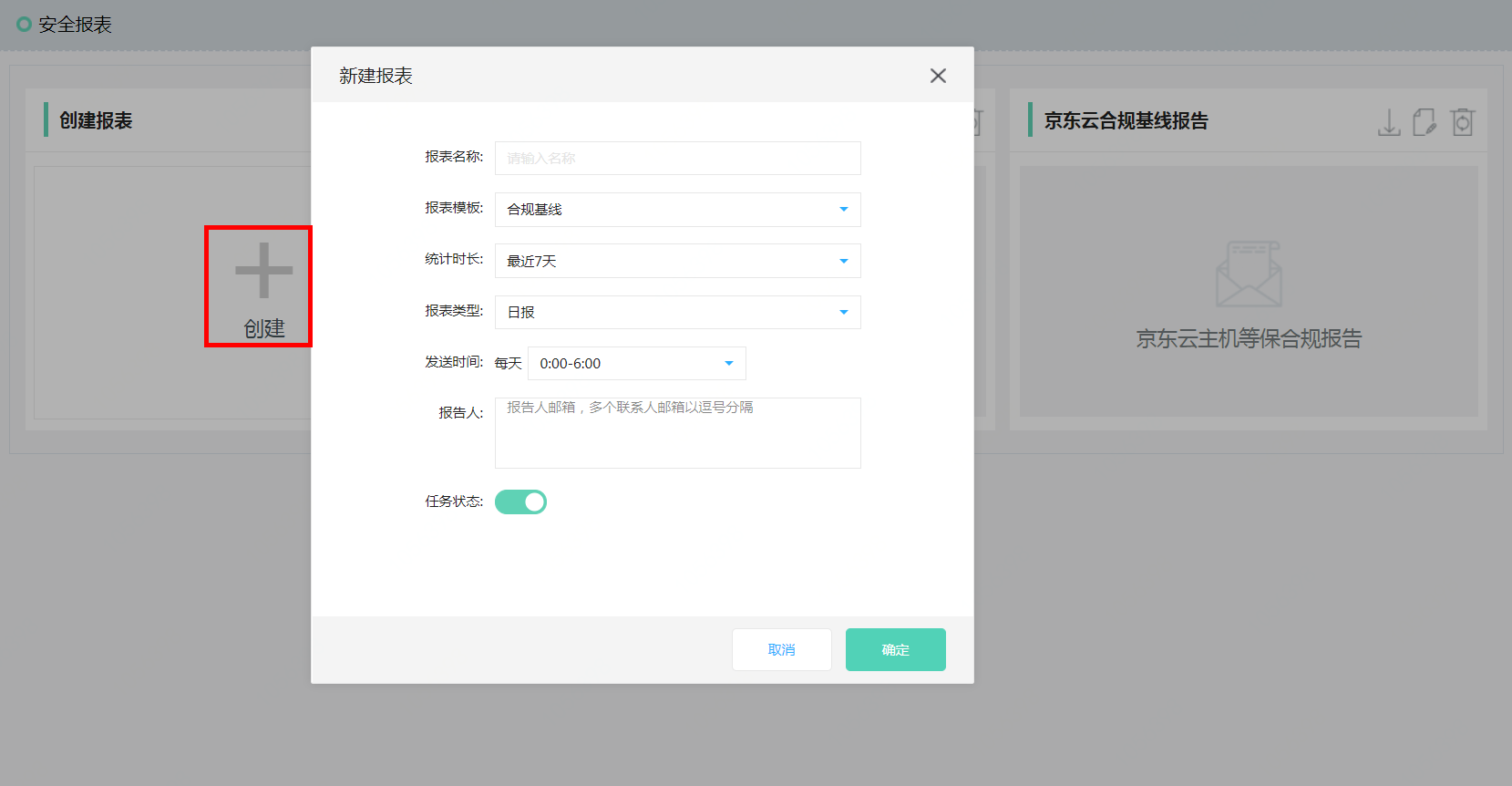Click the envelope icon above 京东云主机等保合规报告

(x=1249, y=274)
